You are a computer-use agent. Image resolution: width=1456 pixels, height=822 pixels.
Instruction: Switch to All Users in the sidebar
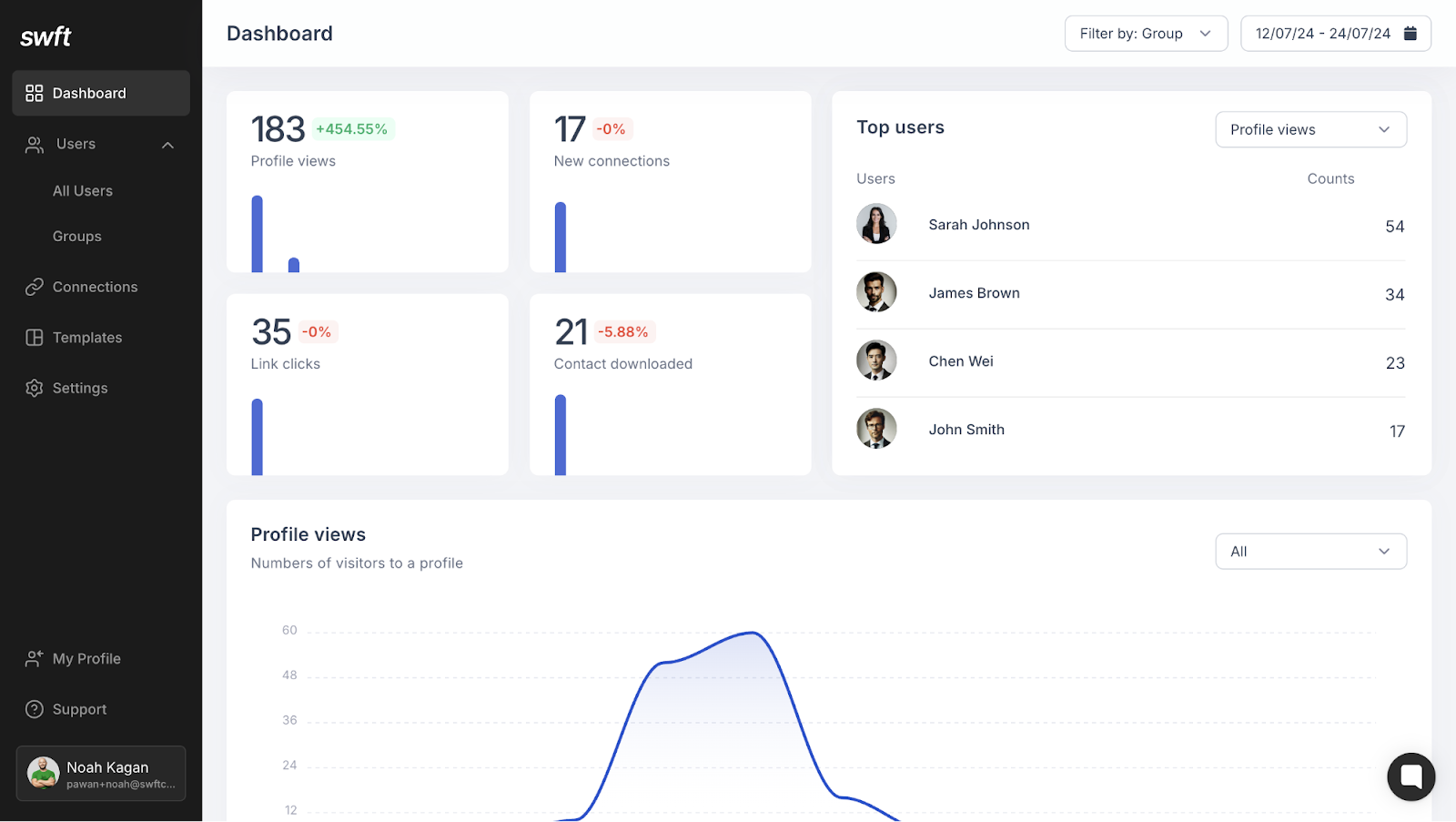pos(83,190)
